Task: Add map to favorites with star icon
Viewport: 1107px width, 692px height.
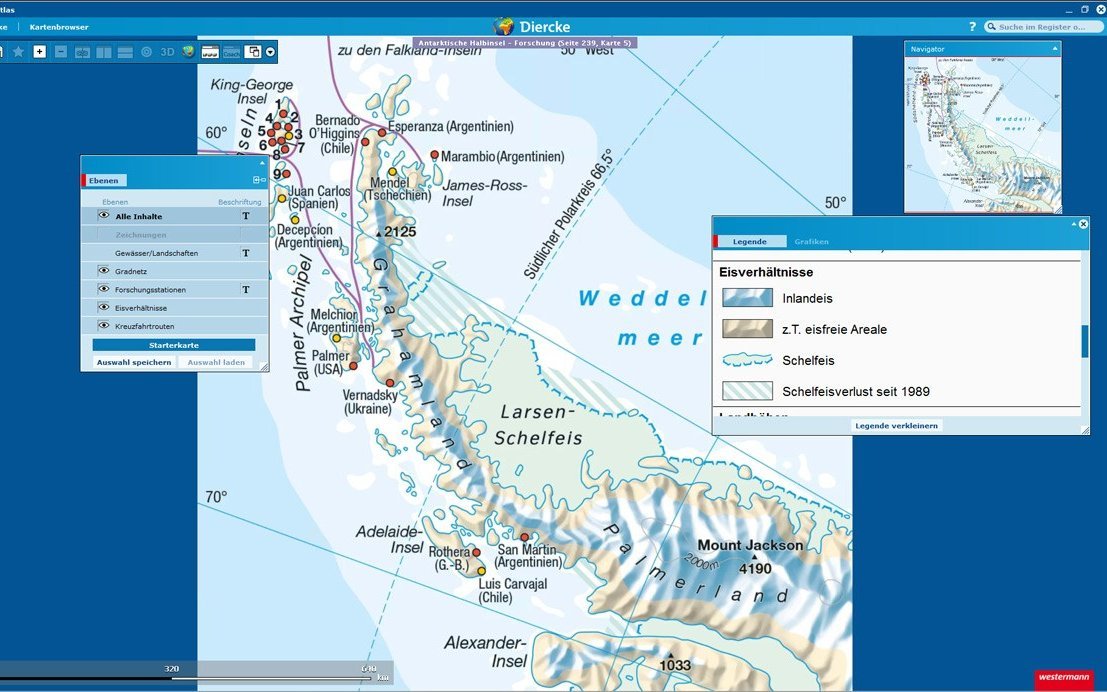Action: pyautogui.click(x=18, y=51)
